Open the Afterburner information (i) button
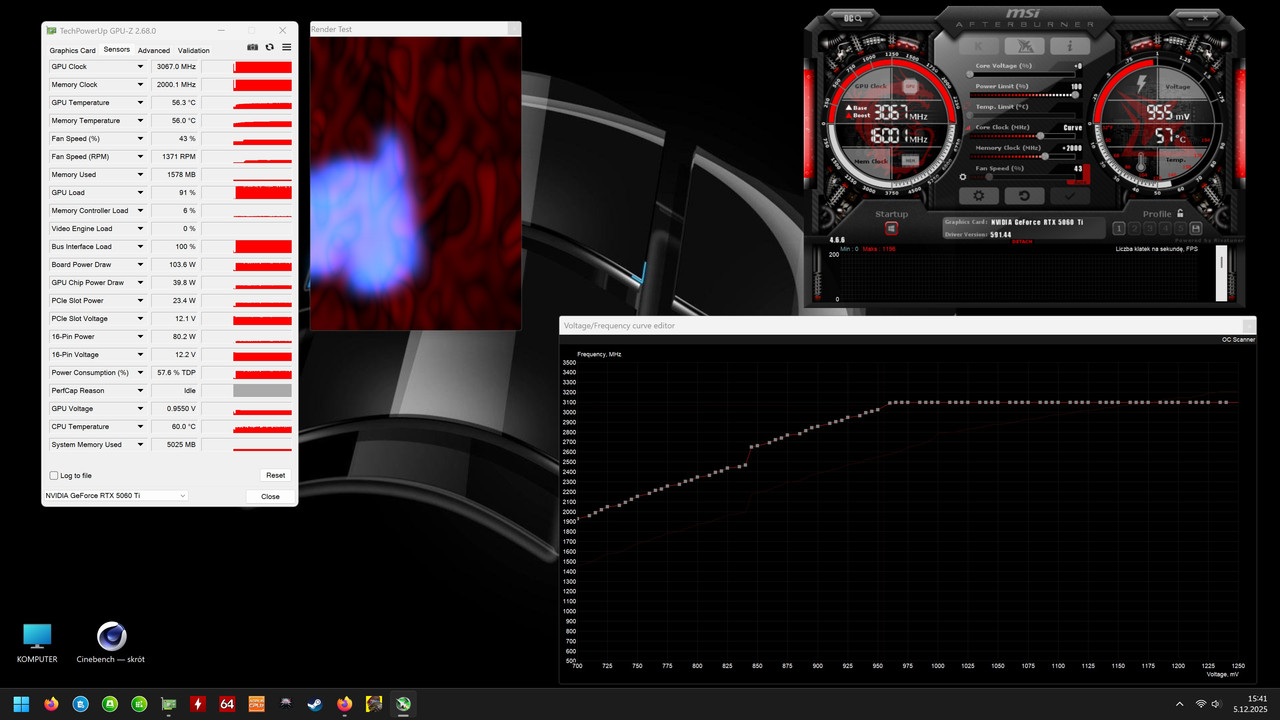 [1070, 46]
